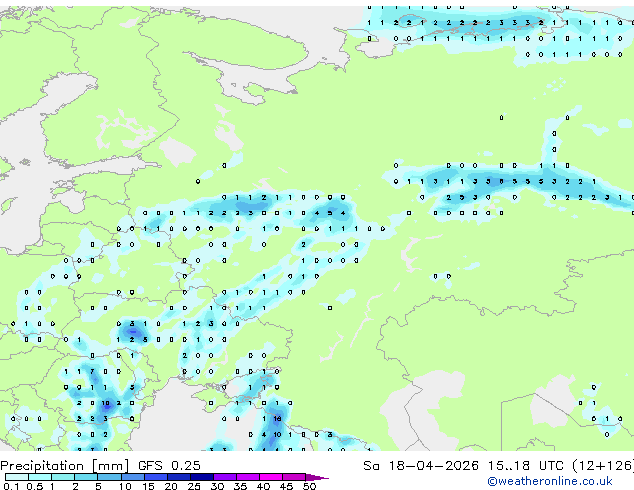Select the 15–20 mm legend swatch
The image size is (634, 490).
[156, 477]
